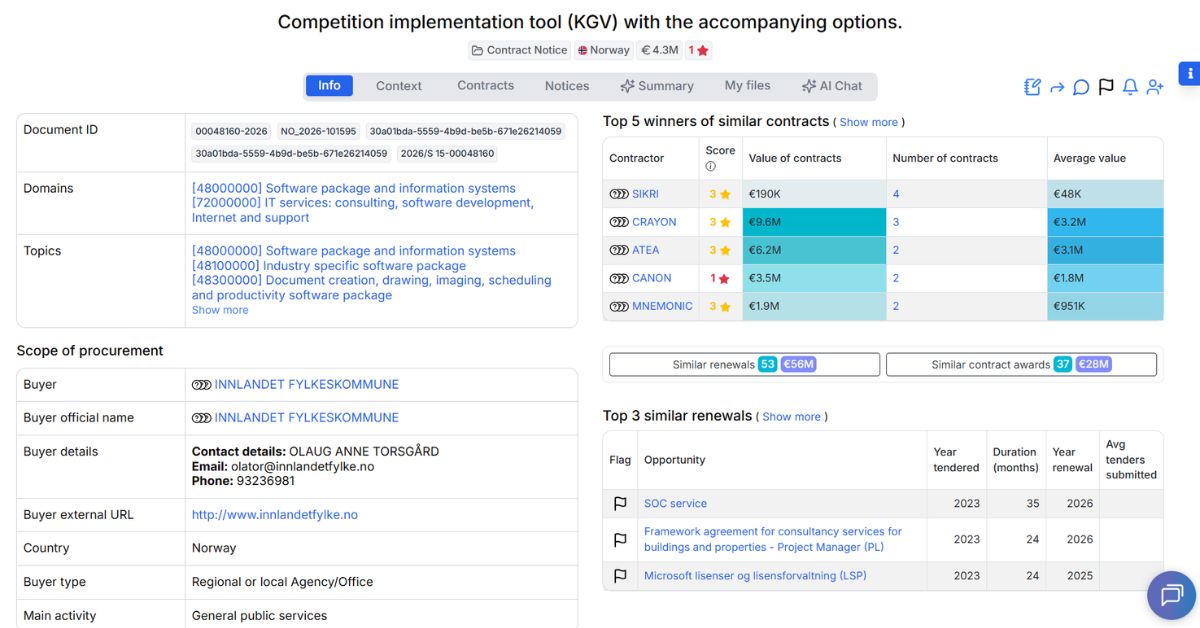Image resolution: width=1200 pixels, height=628 pixels.
Task: Open the floating chat widget at bottom right
Action: tap(1171, 596)
